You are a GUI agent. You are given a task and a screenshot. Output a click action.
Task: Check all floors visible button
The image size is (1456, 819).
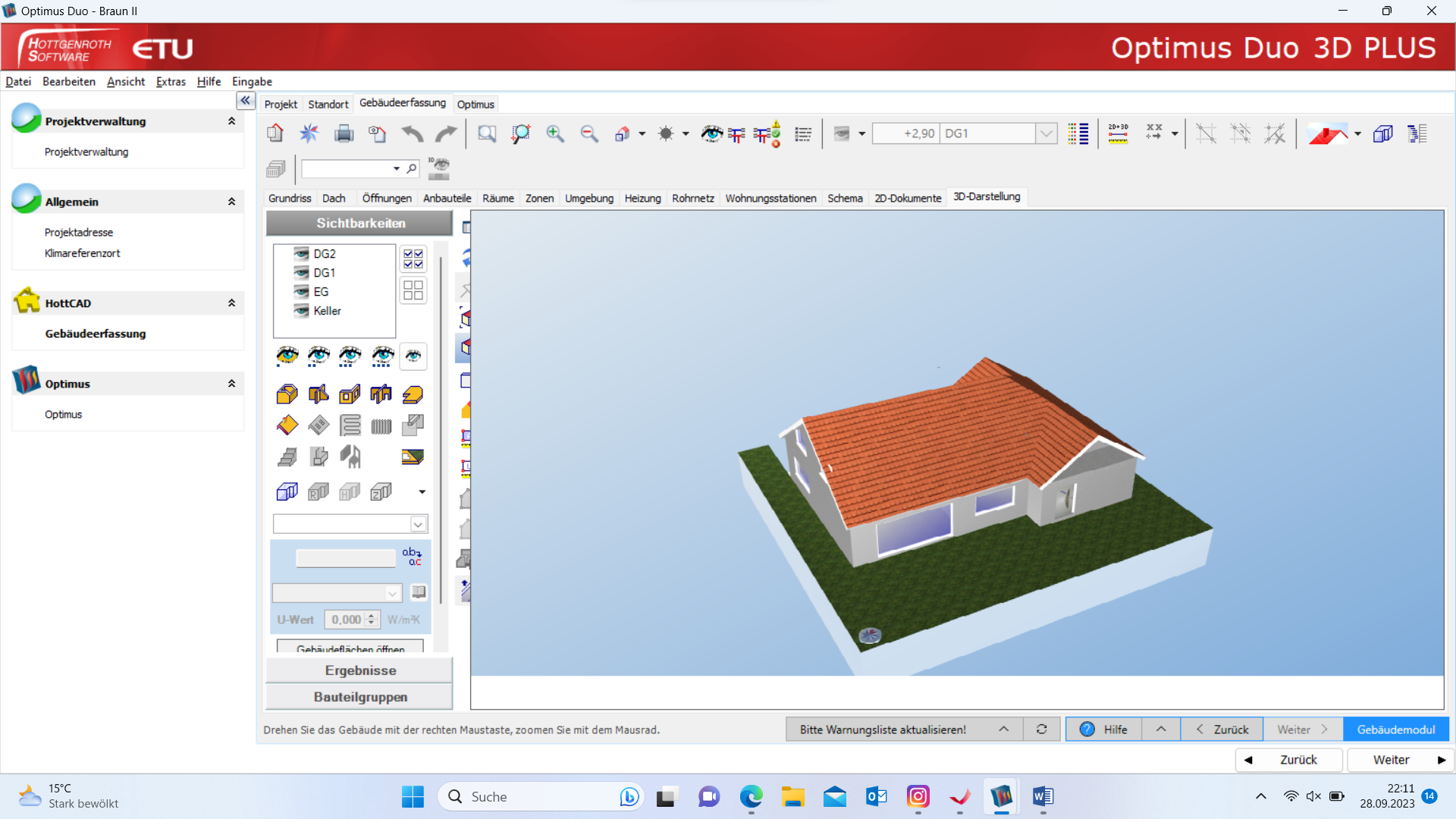[x=413, y=259]
